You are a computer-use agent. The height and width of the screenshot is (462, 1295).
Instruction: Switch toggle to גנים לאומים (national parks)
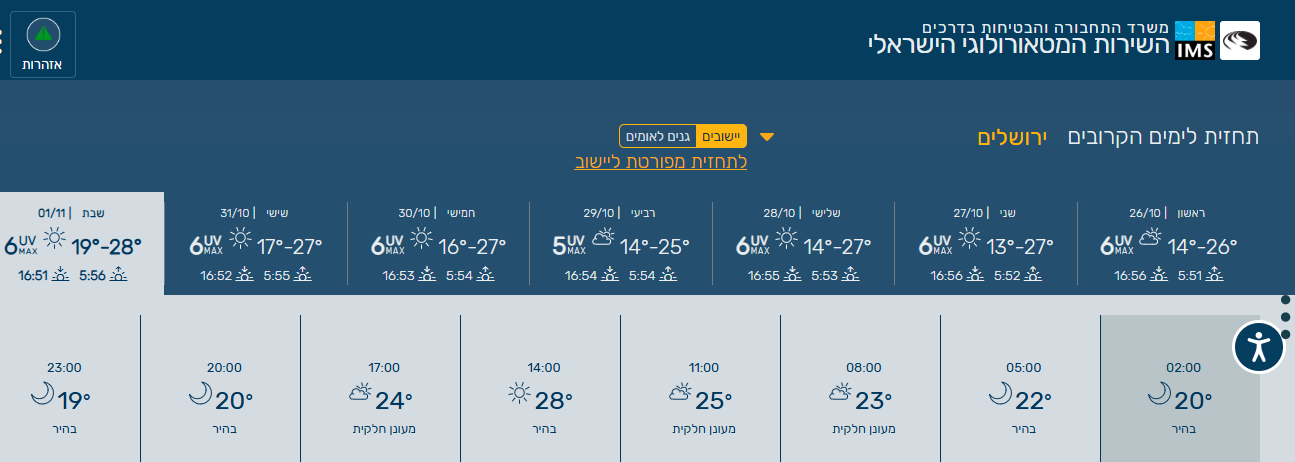[658, 136]
